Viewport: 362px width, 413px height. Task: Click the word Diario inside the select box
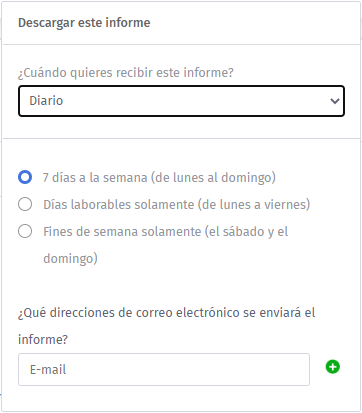click(x=46, y=101)
